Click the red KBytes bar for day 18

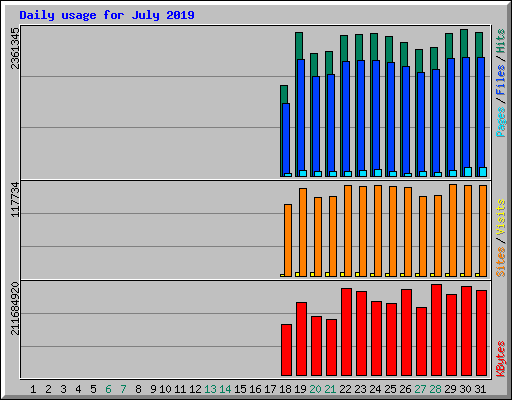286,350
